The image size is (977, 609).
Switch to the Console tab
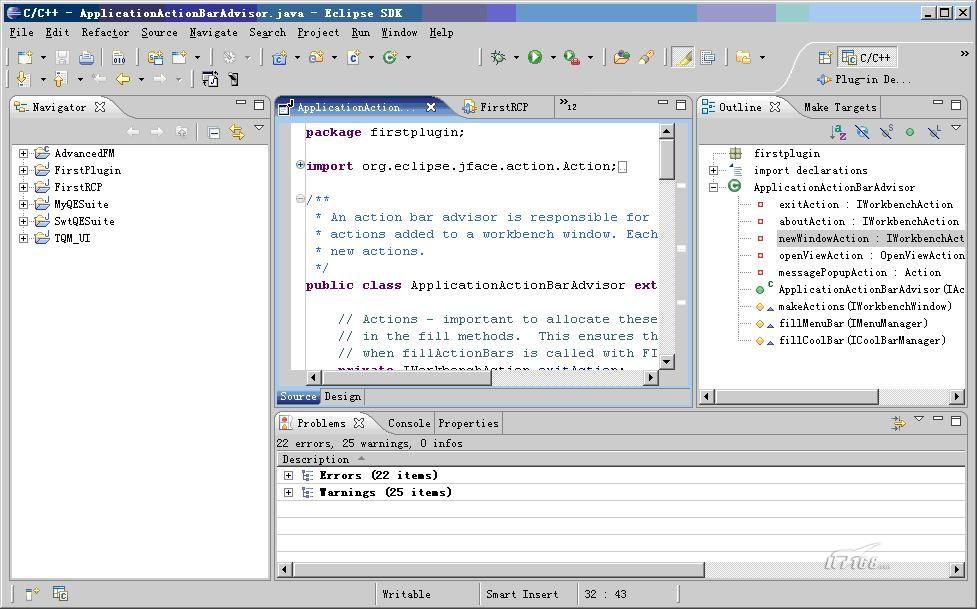point(409,423)
